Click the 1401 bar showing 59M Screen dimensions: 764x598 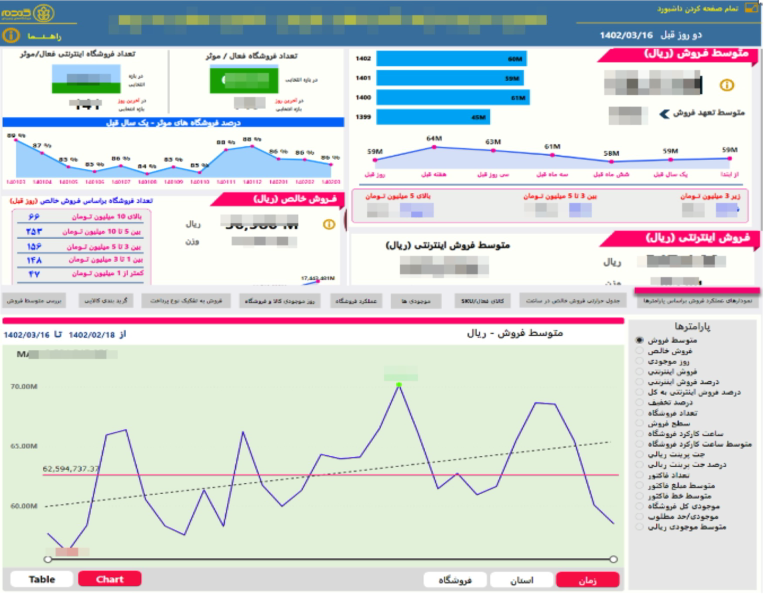pos(450,78)
